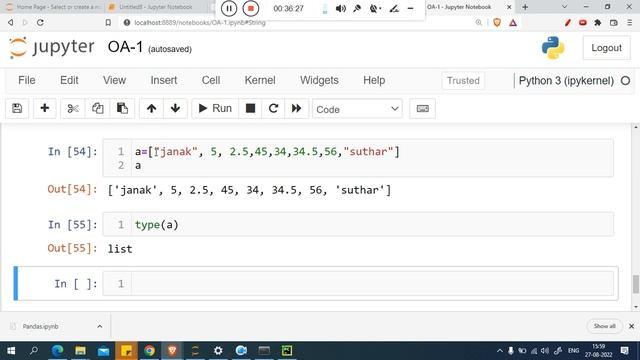Open browser extensions puzzle icon

pyautogui.click(x=598, y=23)
